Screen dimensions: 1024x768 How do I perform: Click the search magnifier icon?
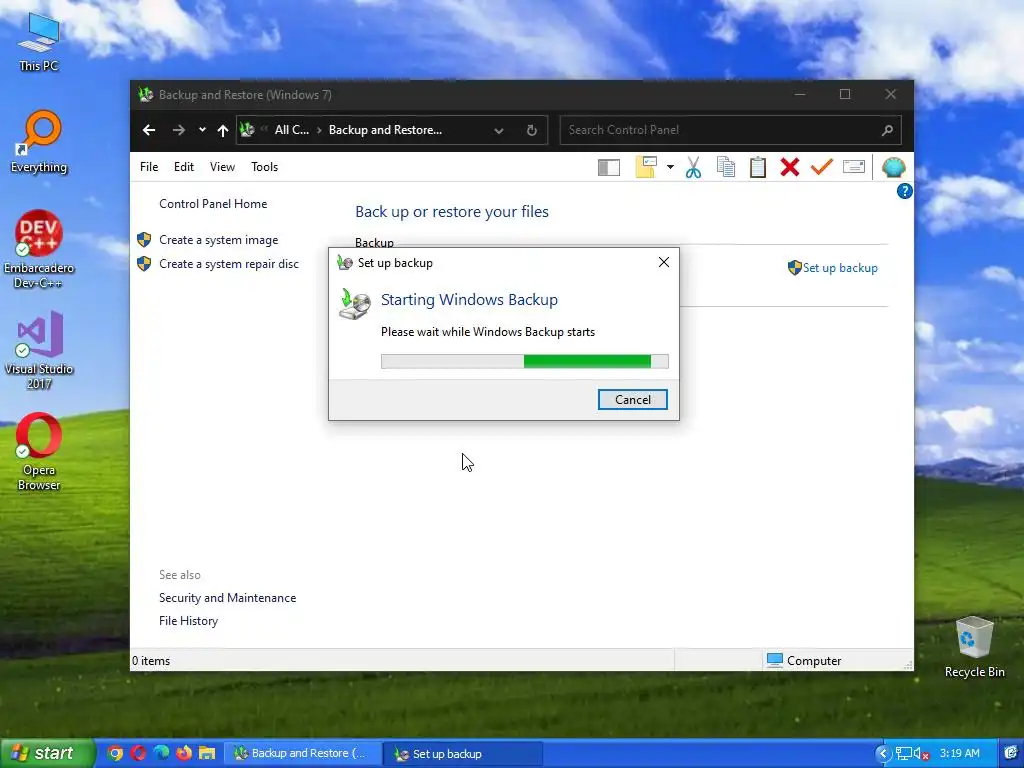pyautogui.click(x=887, y=130)
